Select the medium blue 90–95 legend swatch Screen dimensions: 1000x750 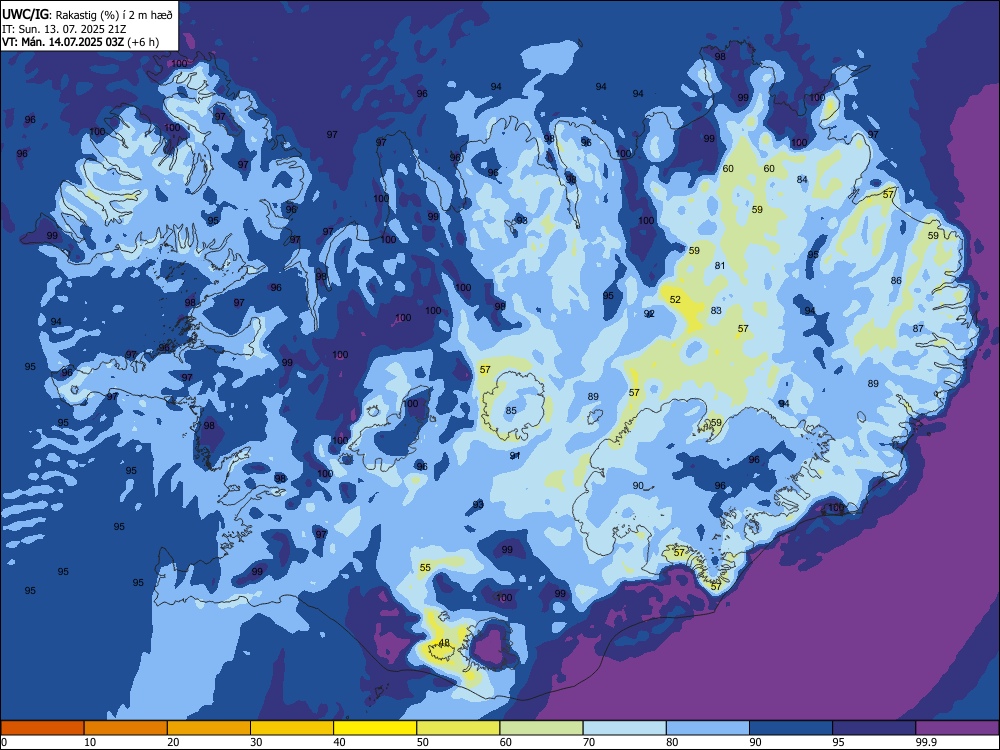791,728
